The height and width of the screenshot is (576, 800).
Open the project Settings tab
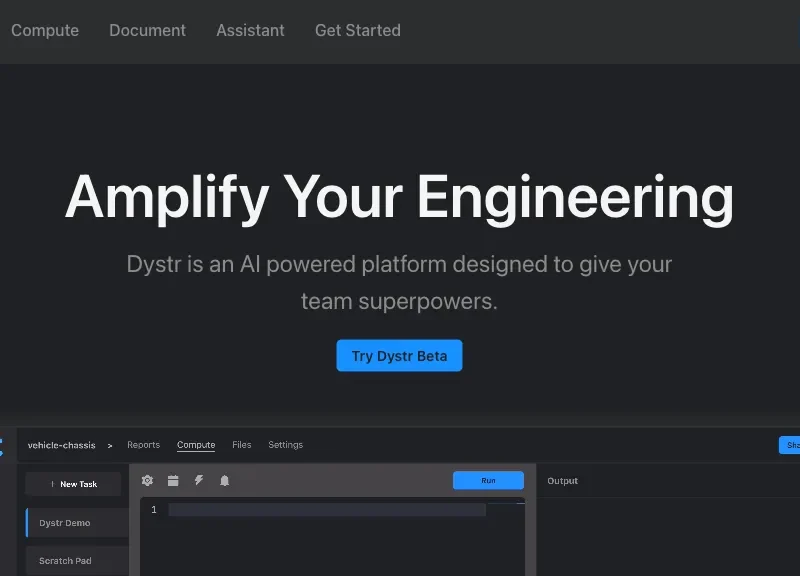pos(285,445)
